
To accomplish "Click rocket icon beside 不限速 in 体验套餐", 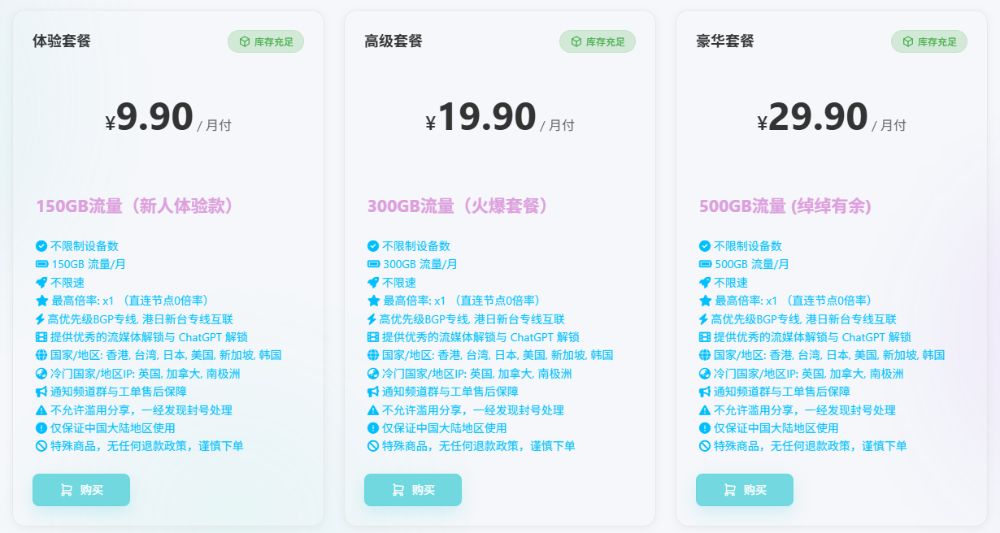I will click(x=41, y=282).
